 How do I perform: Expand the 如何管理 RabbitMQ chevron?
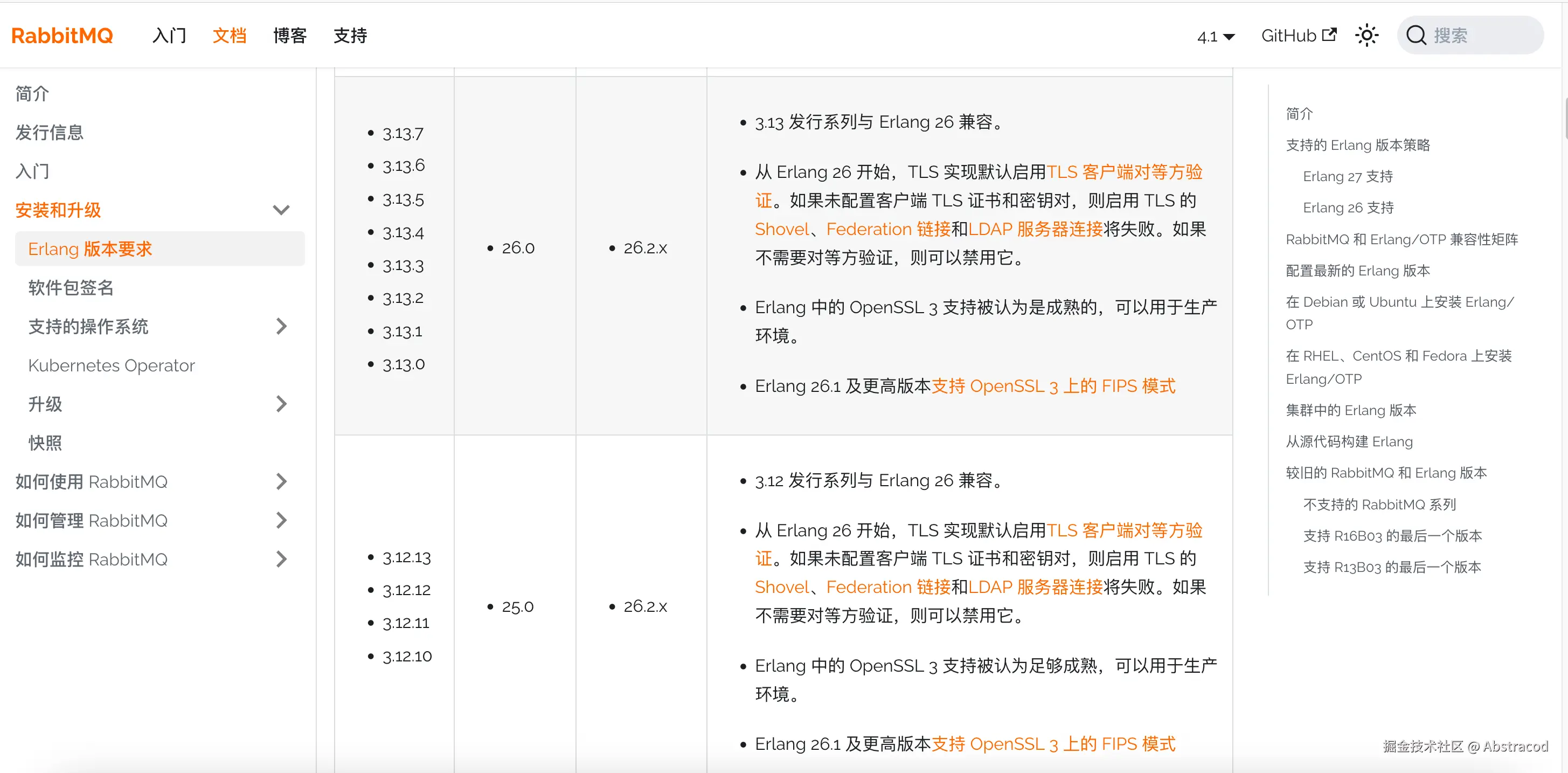tap(281, 520)
